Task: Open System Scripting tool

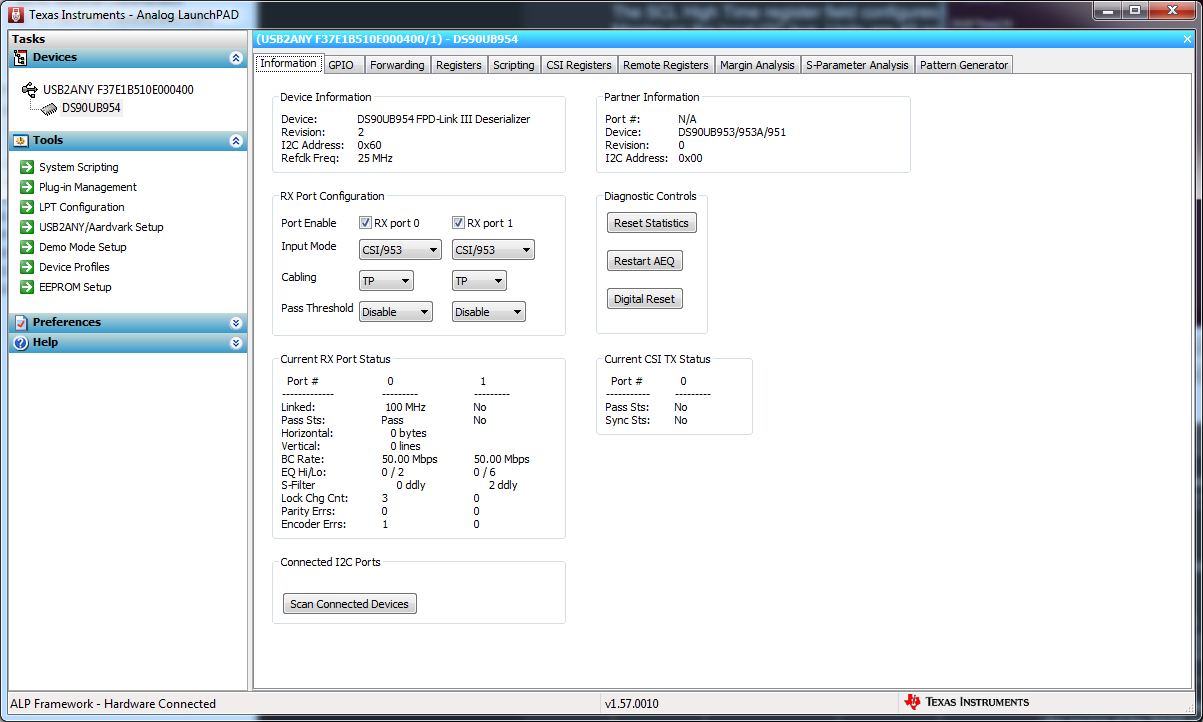Action: tap(79, 167)
